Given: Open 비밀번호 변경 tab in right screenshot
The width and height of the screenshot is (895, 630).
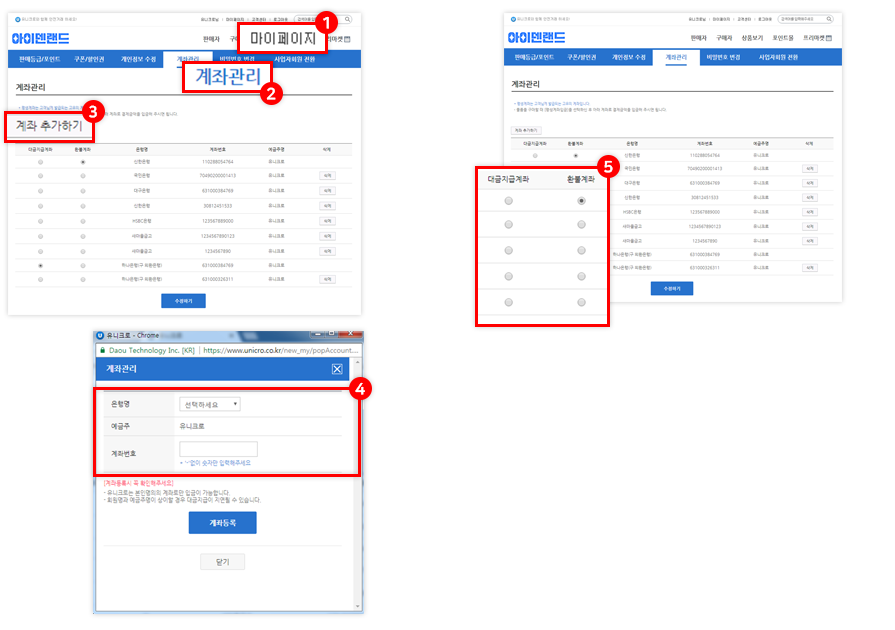Looking at the screenshot, I should (x=723, y=58).
